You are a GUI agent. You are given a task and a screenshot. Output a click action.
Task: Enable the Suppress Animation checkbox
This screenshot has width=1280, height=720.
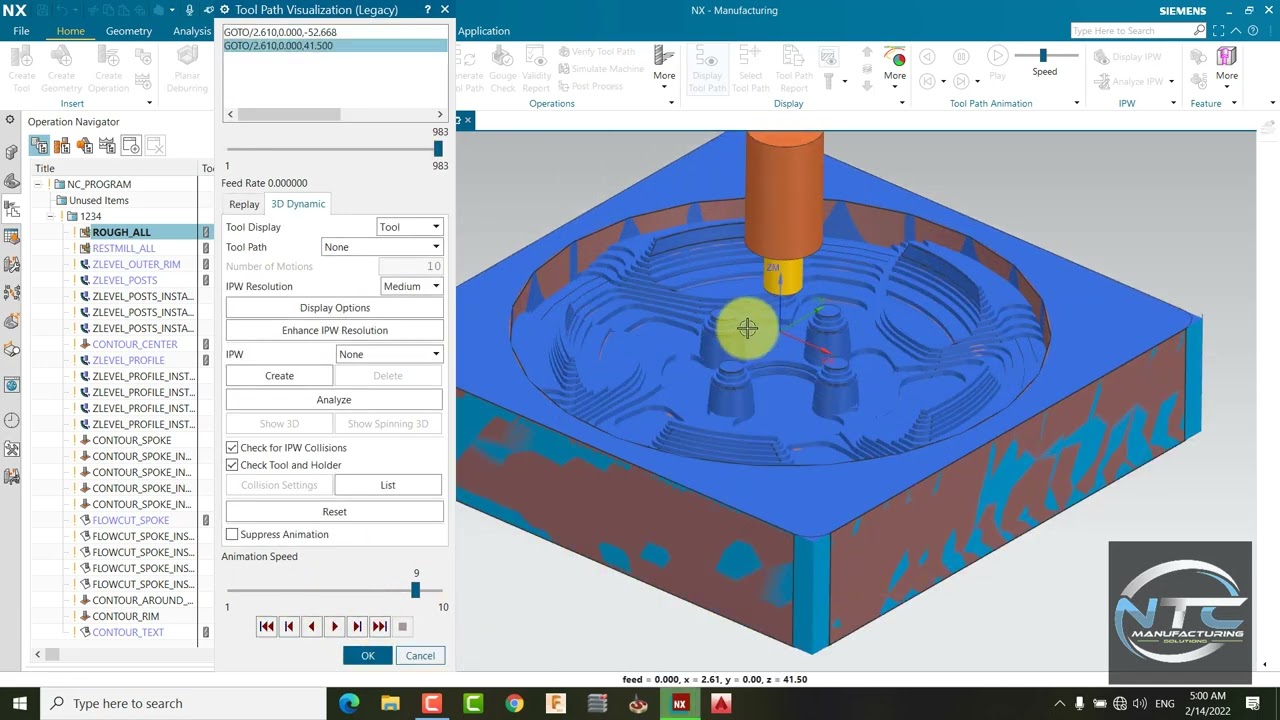[232, 535]
